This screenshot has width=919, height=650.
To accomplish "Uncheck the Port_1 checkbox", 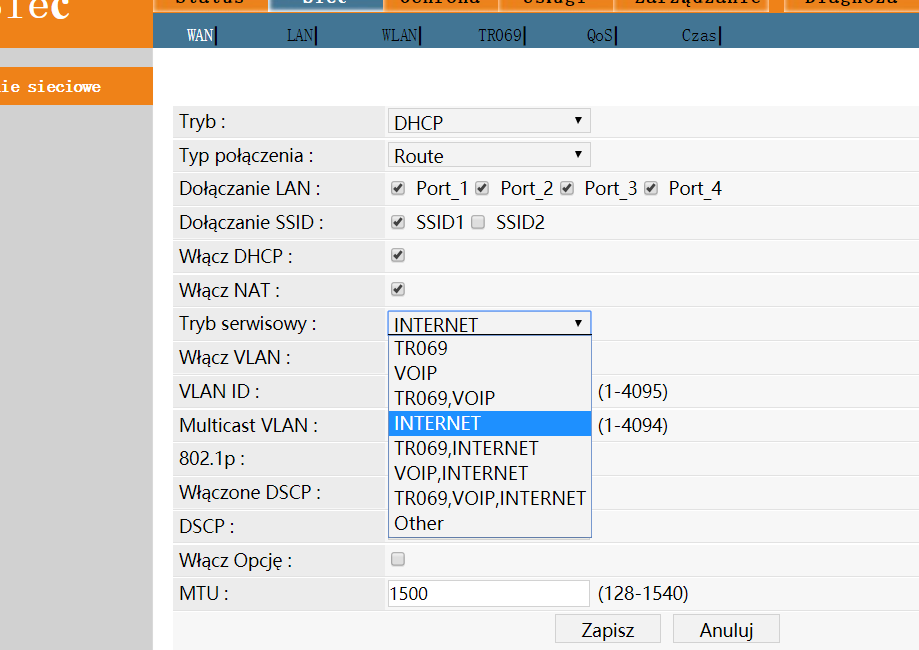I will pyautogui.click(x=398, y=188).
